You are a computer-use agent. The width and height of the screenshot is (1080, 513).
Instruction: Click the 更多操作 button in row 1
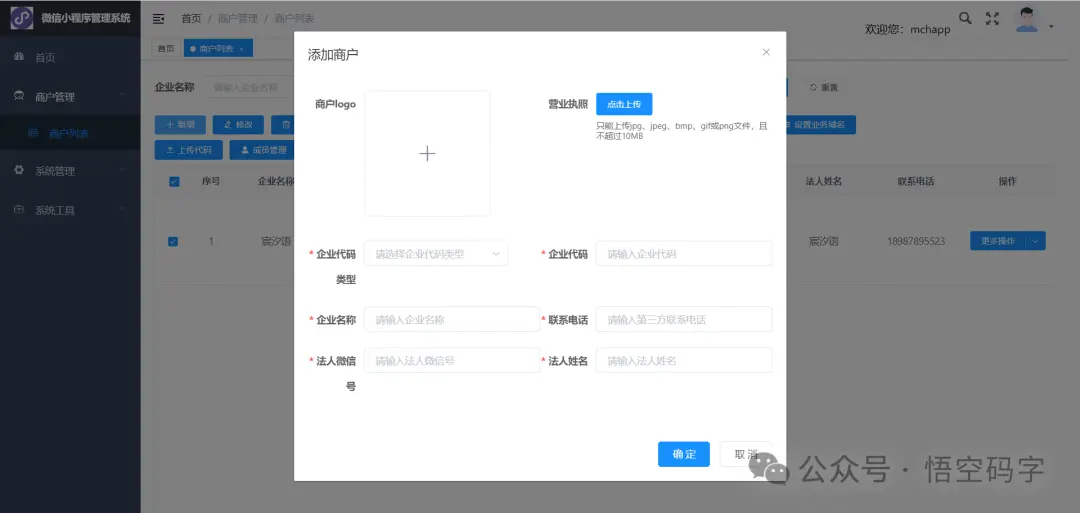click(998, 241)
